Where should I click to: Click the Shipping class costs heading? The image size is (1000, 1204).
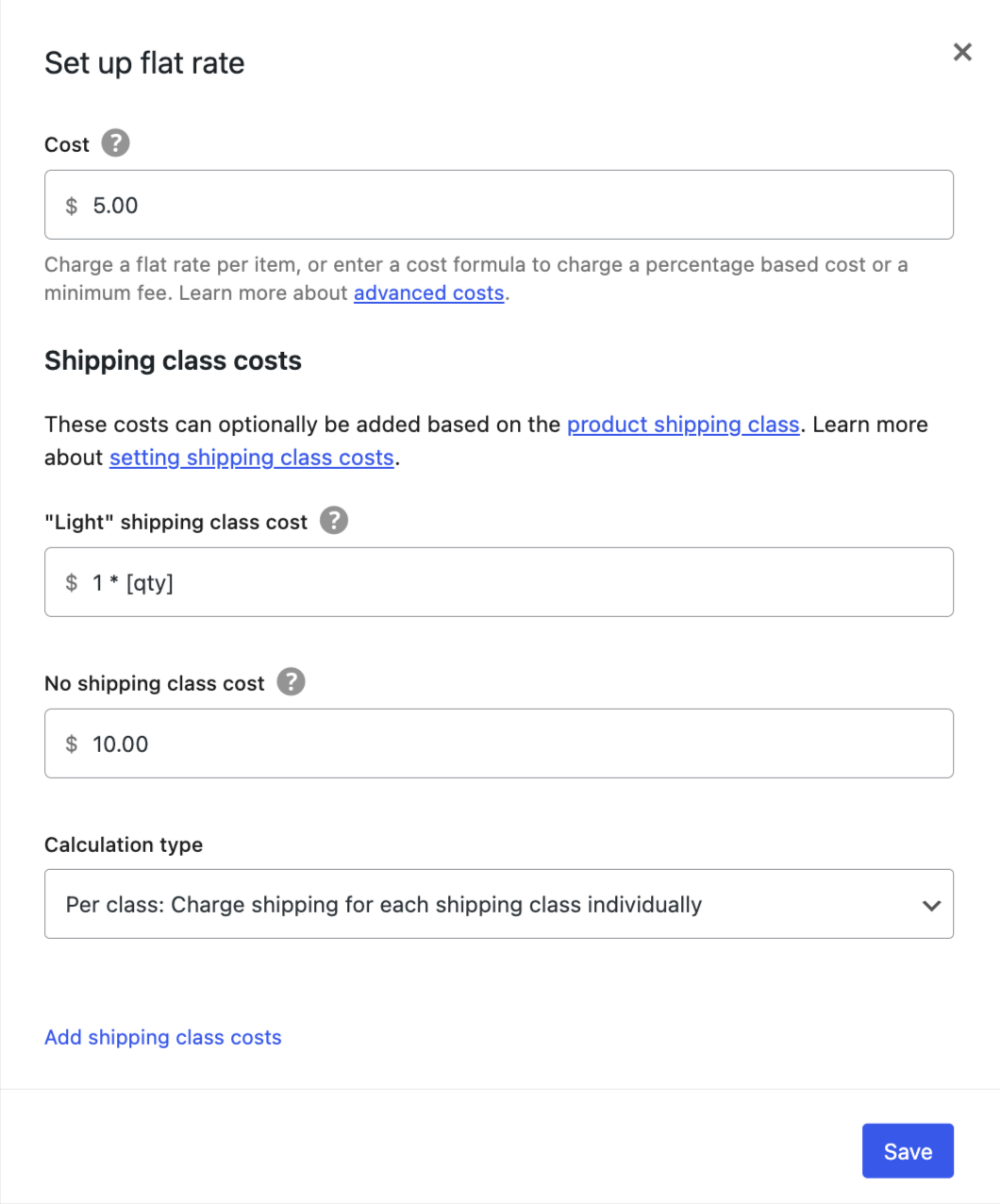click(x=172, y=360)
